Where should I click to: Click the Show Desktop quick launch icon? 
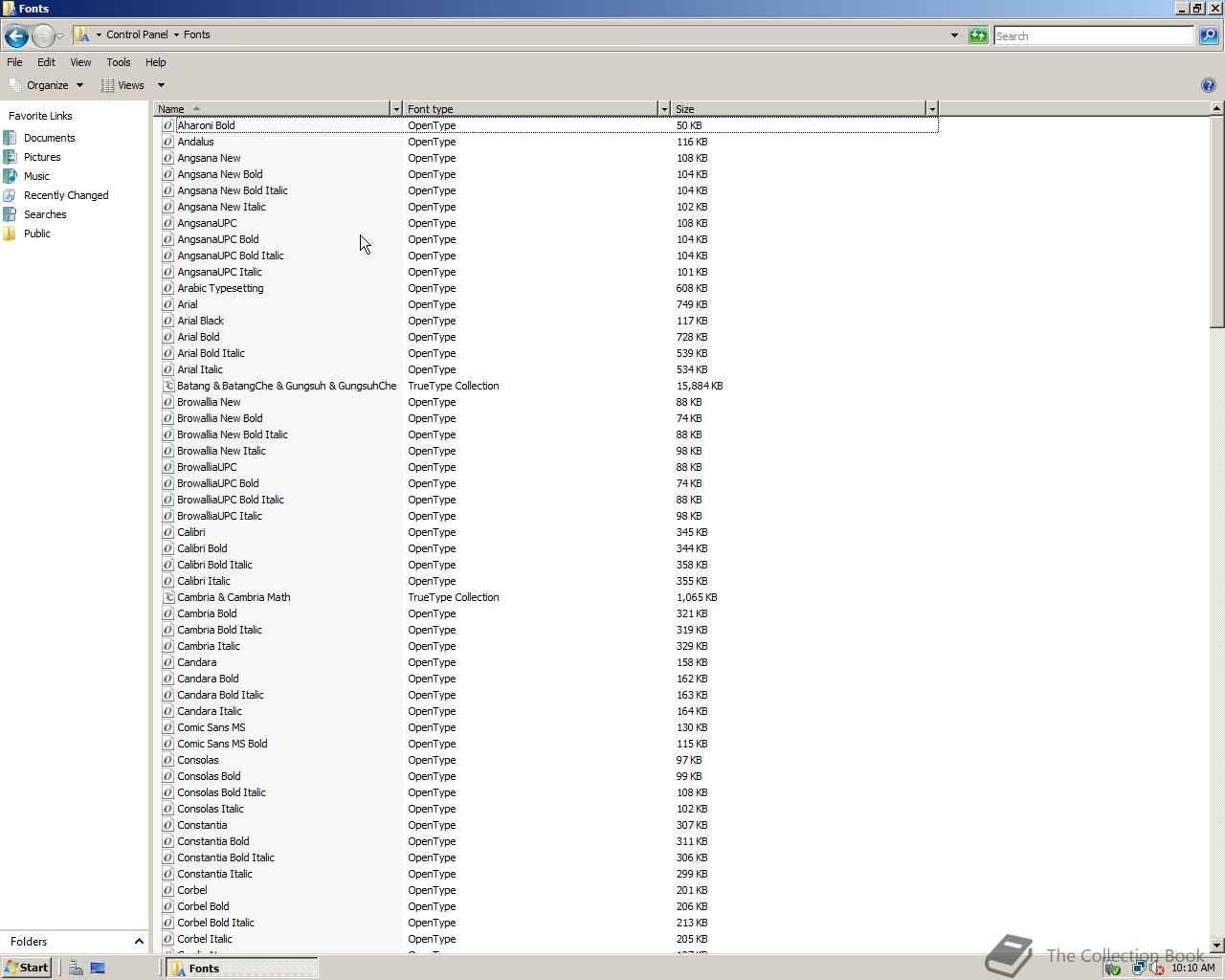coord(98,969)
